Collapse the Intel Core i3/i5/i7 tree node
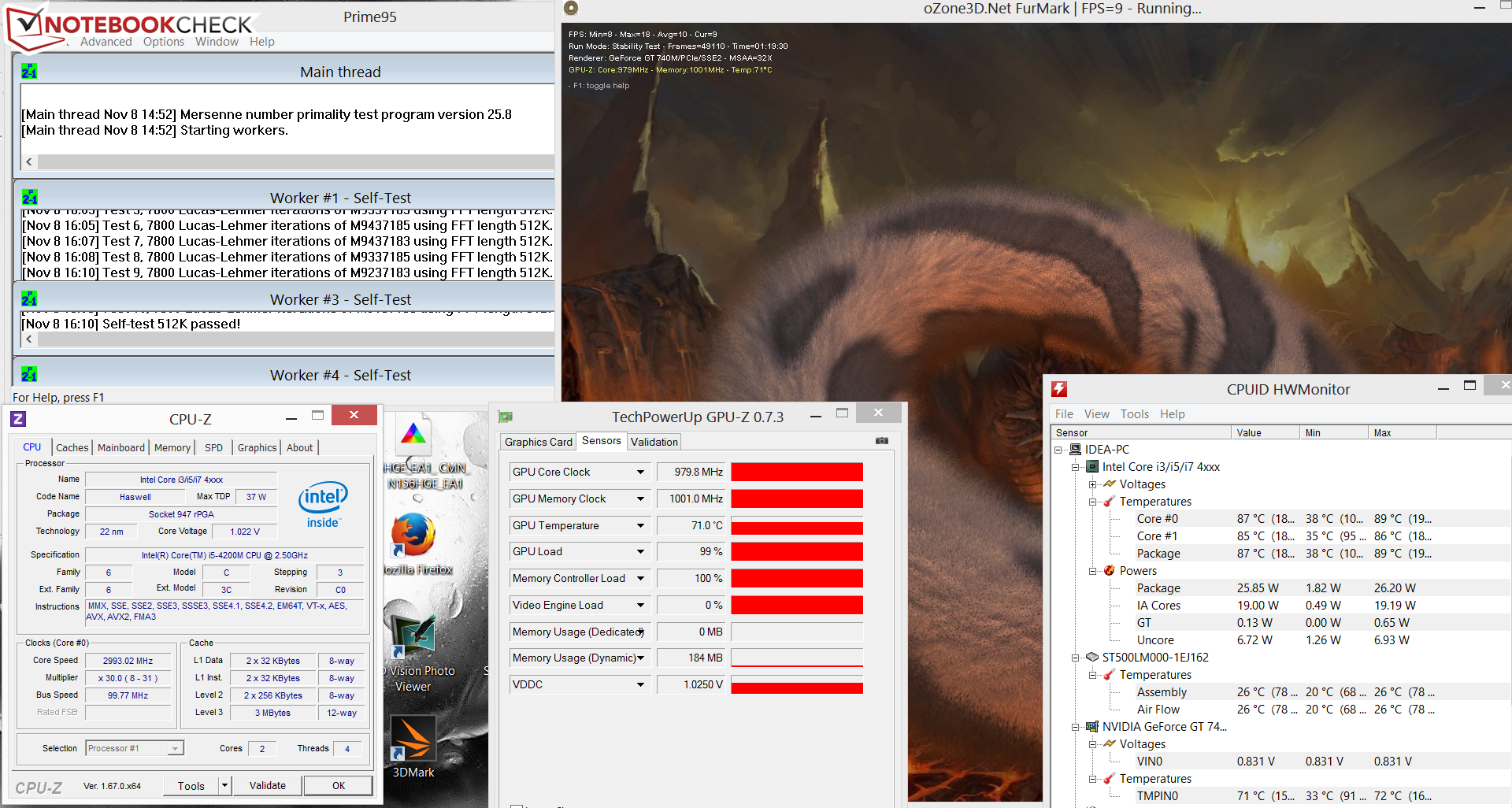 tap(1076, 467)
